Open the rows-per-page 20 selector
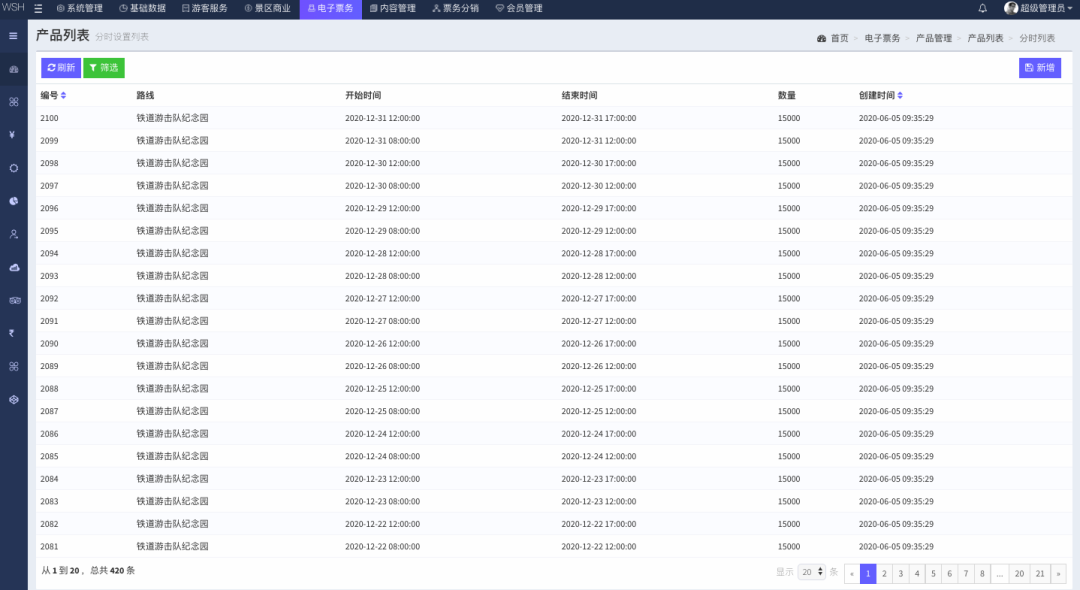Image resolution: width=1080 pixels, height=590 pixels. pos(812,572)
